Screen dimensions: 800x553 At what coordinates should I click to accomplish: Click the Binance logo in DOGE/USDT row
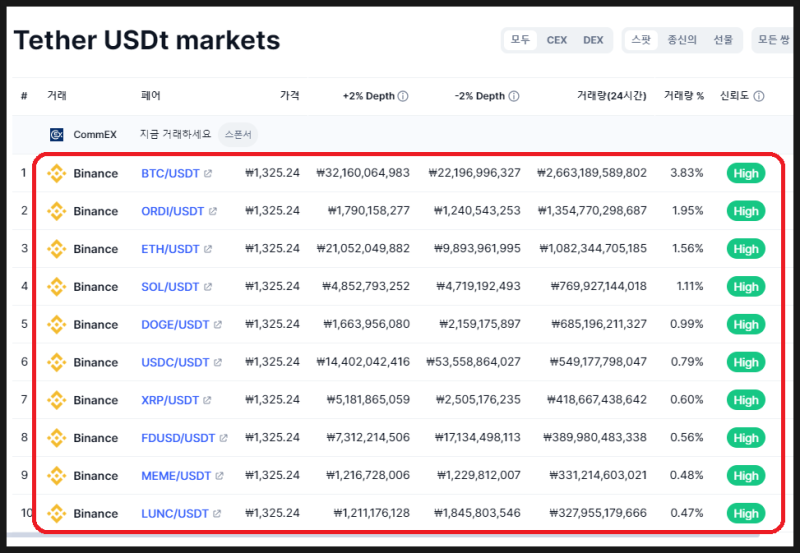(57, 324)
